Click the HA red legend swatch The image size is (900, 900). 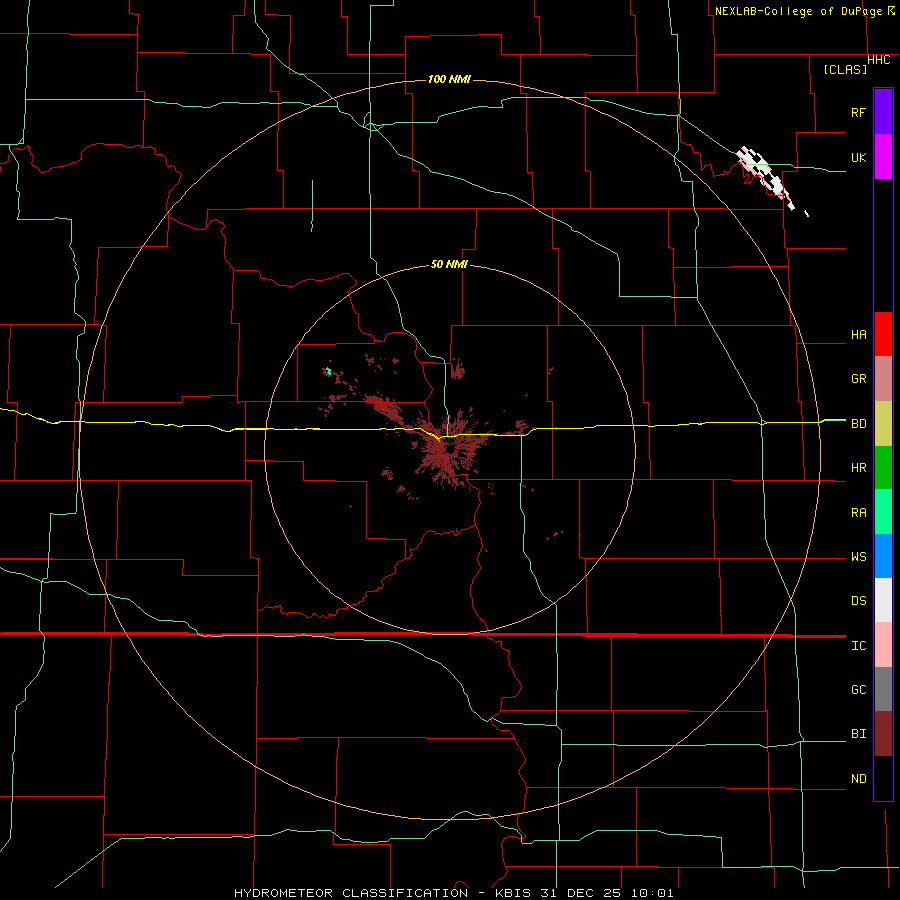click(883, 334)
